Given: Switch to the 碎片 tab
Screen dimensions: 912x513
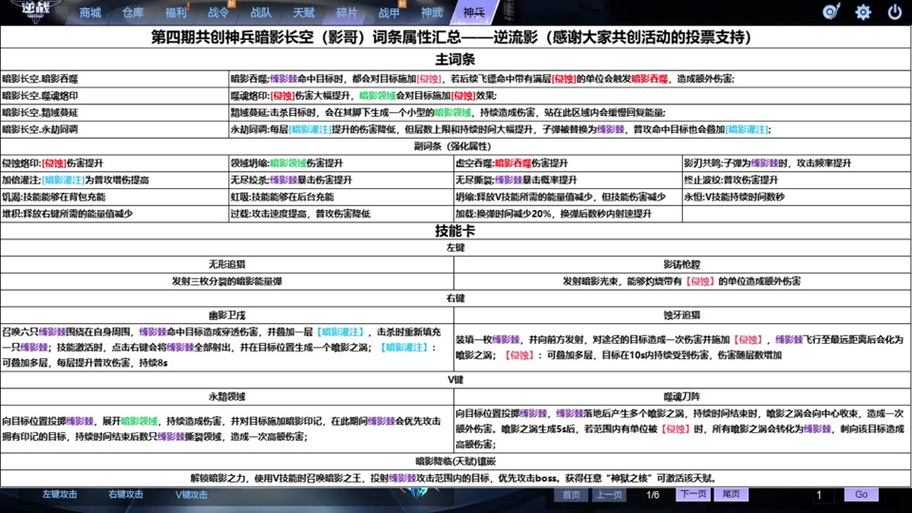Looking at the screenshot, I should pyautogui.click(x=347, y=12).
